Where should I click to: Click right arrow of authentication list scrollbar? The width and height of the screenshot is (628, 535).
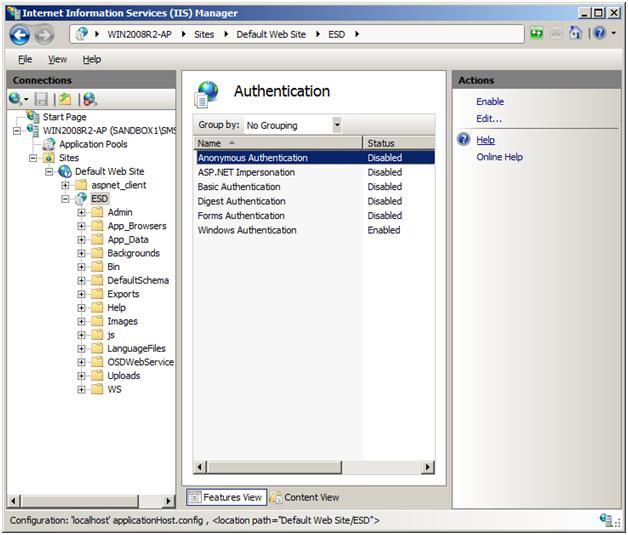[x=428, y=467]
